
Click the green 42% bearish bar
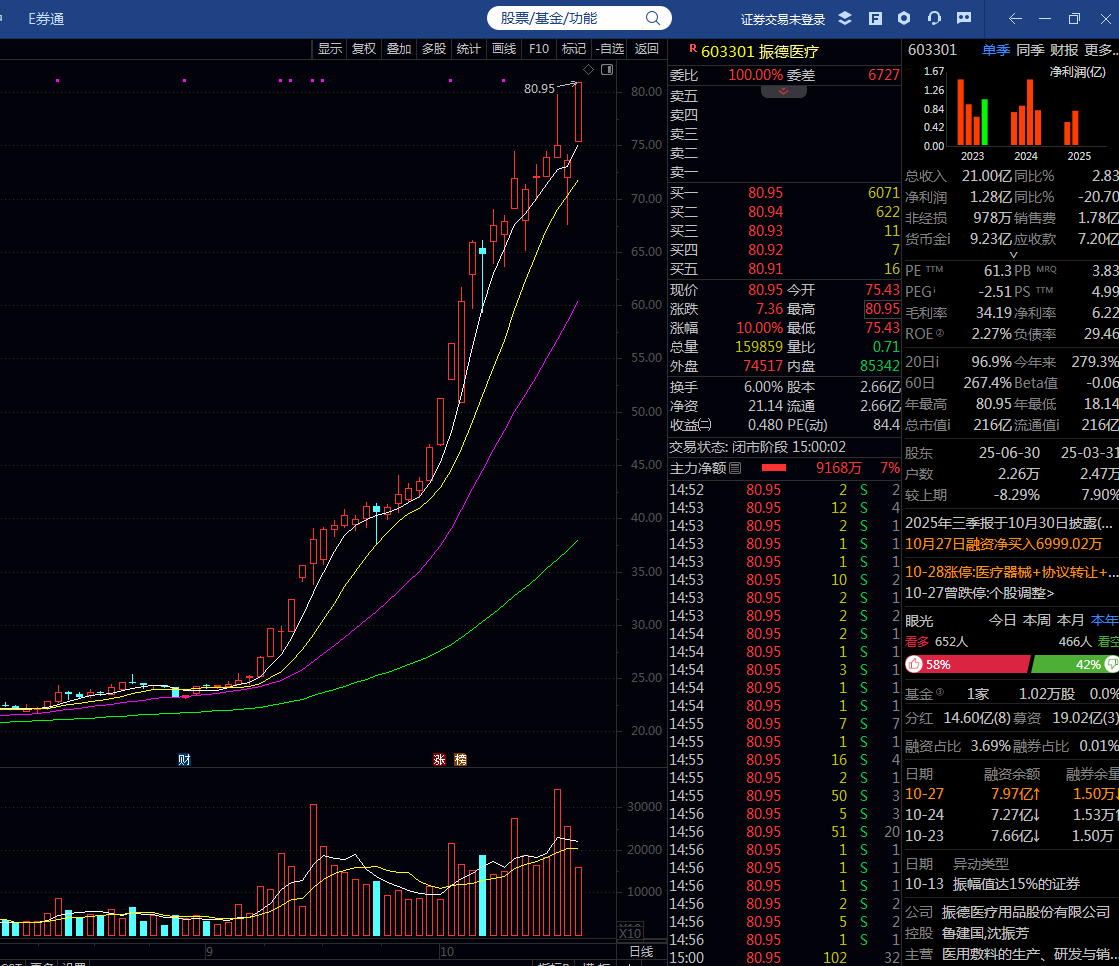(x=1075, y=664)
